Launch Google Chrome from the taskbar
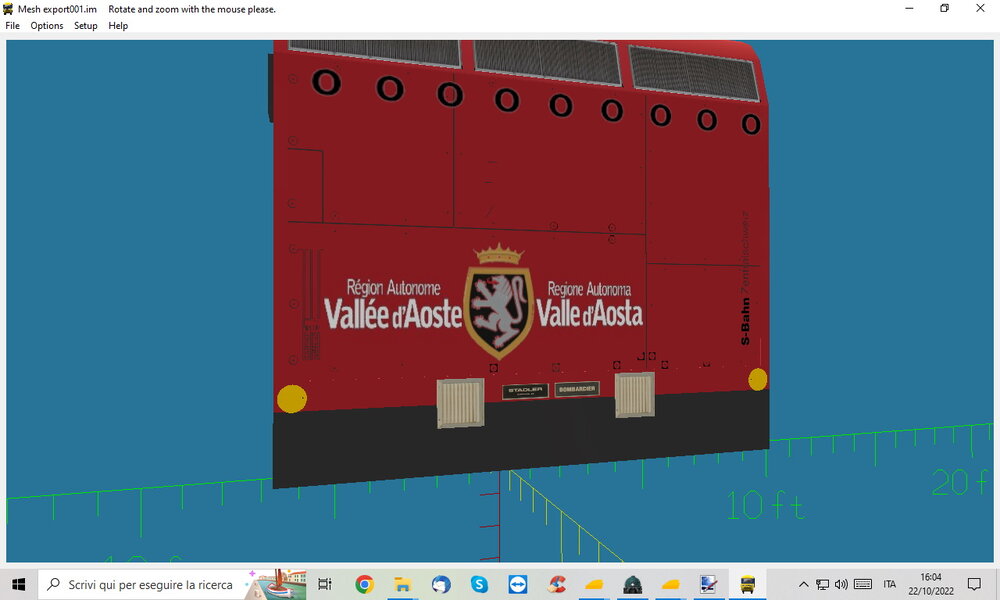The image size is (1000, 600). 364,584
